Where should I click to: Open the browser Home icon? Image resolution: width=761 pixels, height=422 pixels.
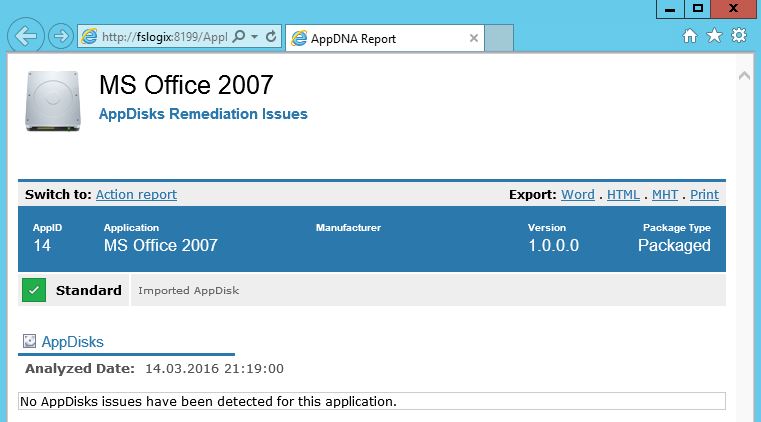click(x=689, y=36)
